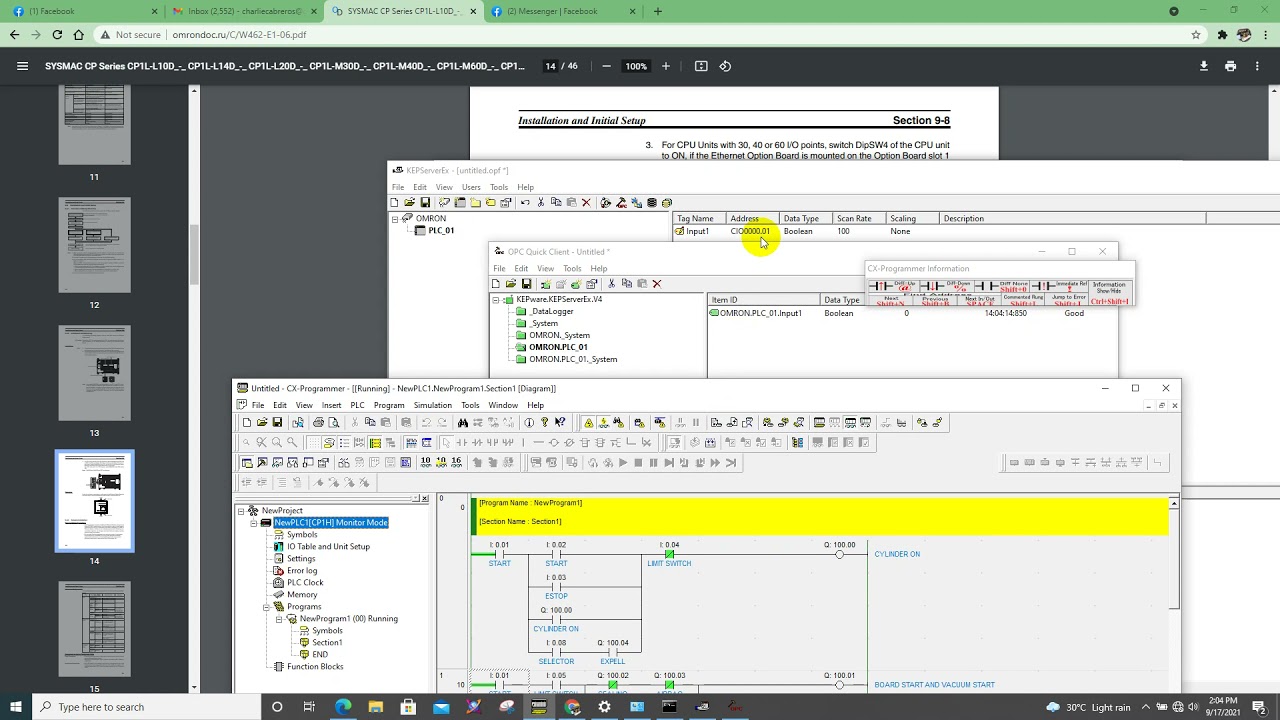Open the PDF viewer more actions menu
This screenshot has width=1280, height=720.
coord(1257,66)
